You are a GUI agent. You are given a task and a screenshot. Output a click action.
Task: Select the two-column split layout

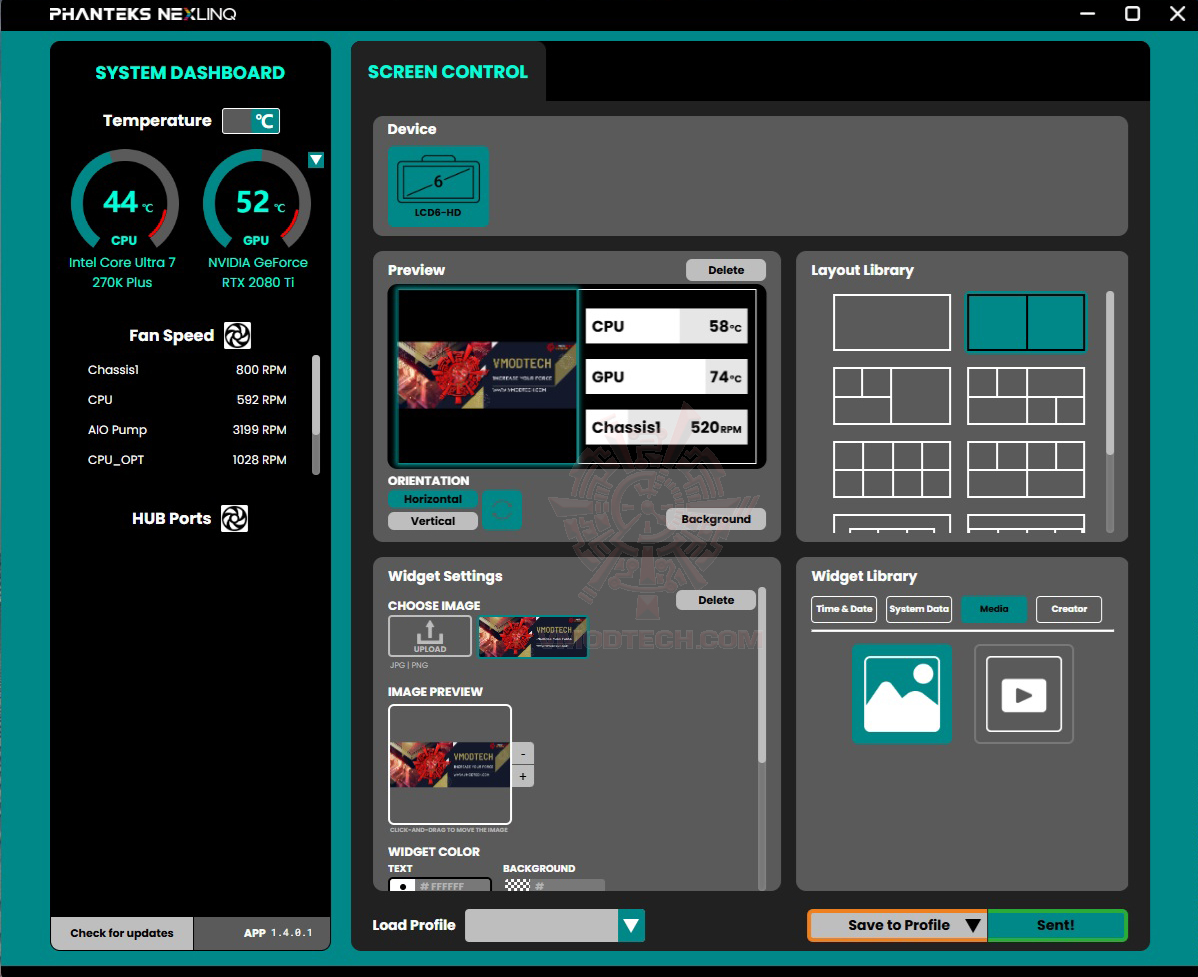pyautogui.click(x=1025, y=322)
